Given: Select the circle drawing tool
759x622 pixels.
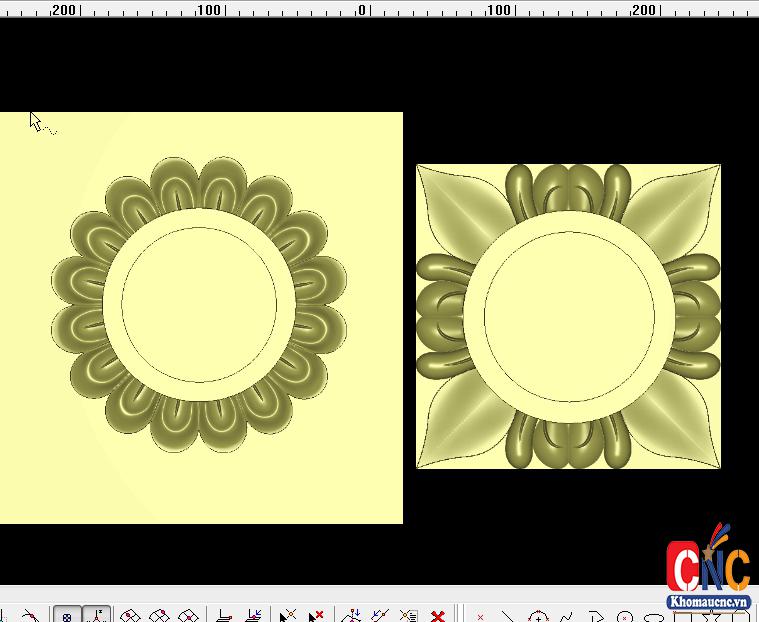Looking at the screenshot, I should [625, 616].
